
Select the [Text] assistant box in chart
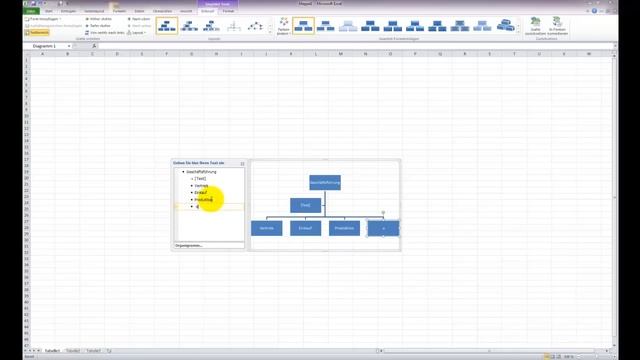(305, 205)
